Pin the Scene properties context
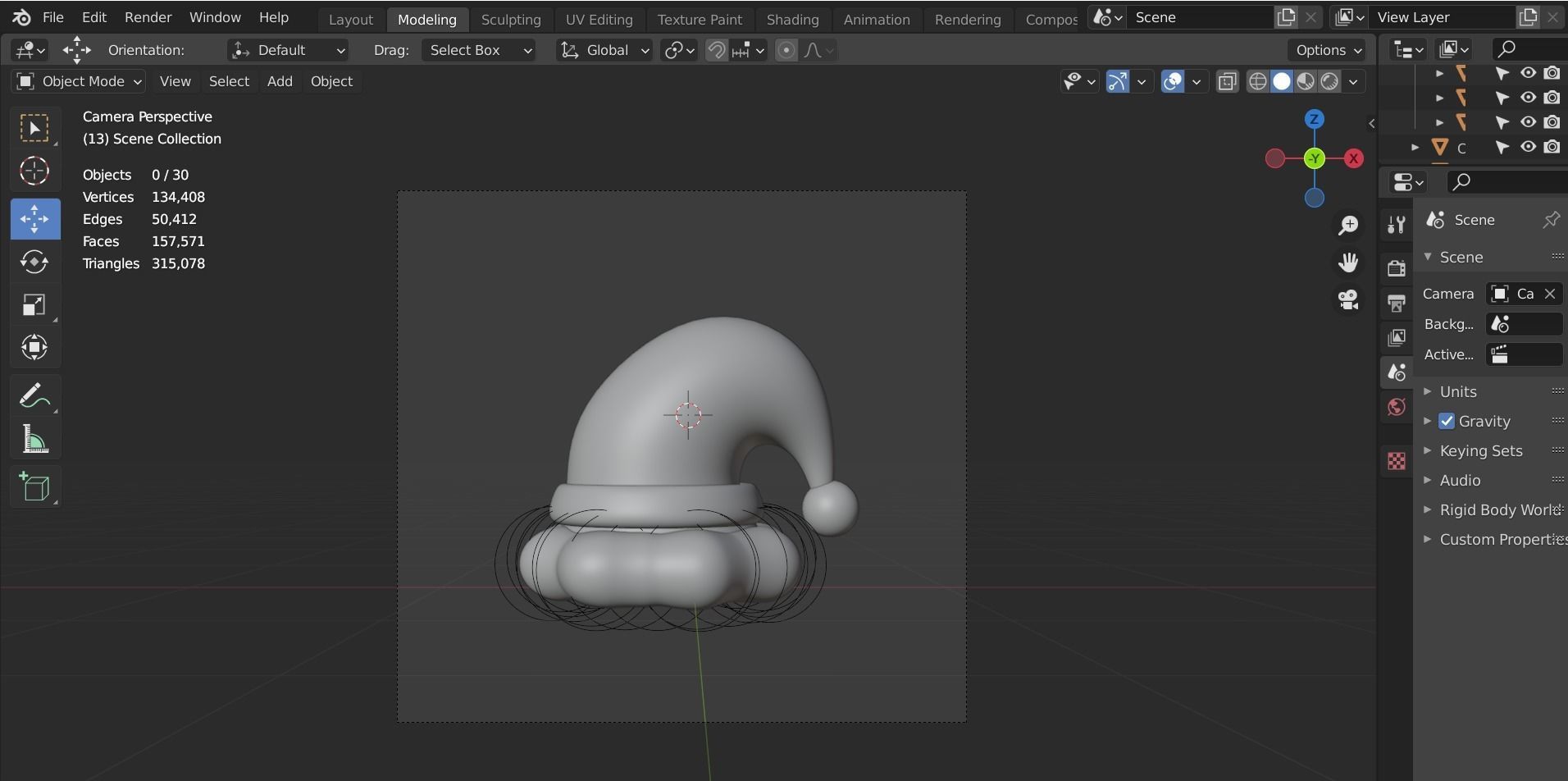 coord(1551,220)
